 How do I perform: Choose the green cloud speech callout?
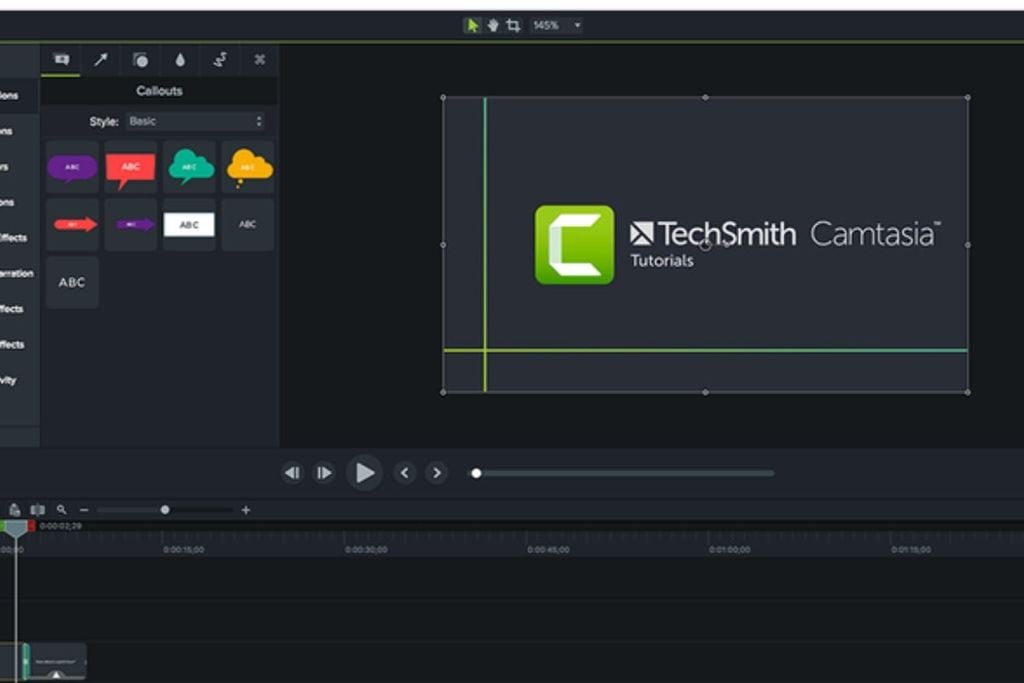pos(189,167)
